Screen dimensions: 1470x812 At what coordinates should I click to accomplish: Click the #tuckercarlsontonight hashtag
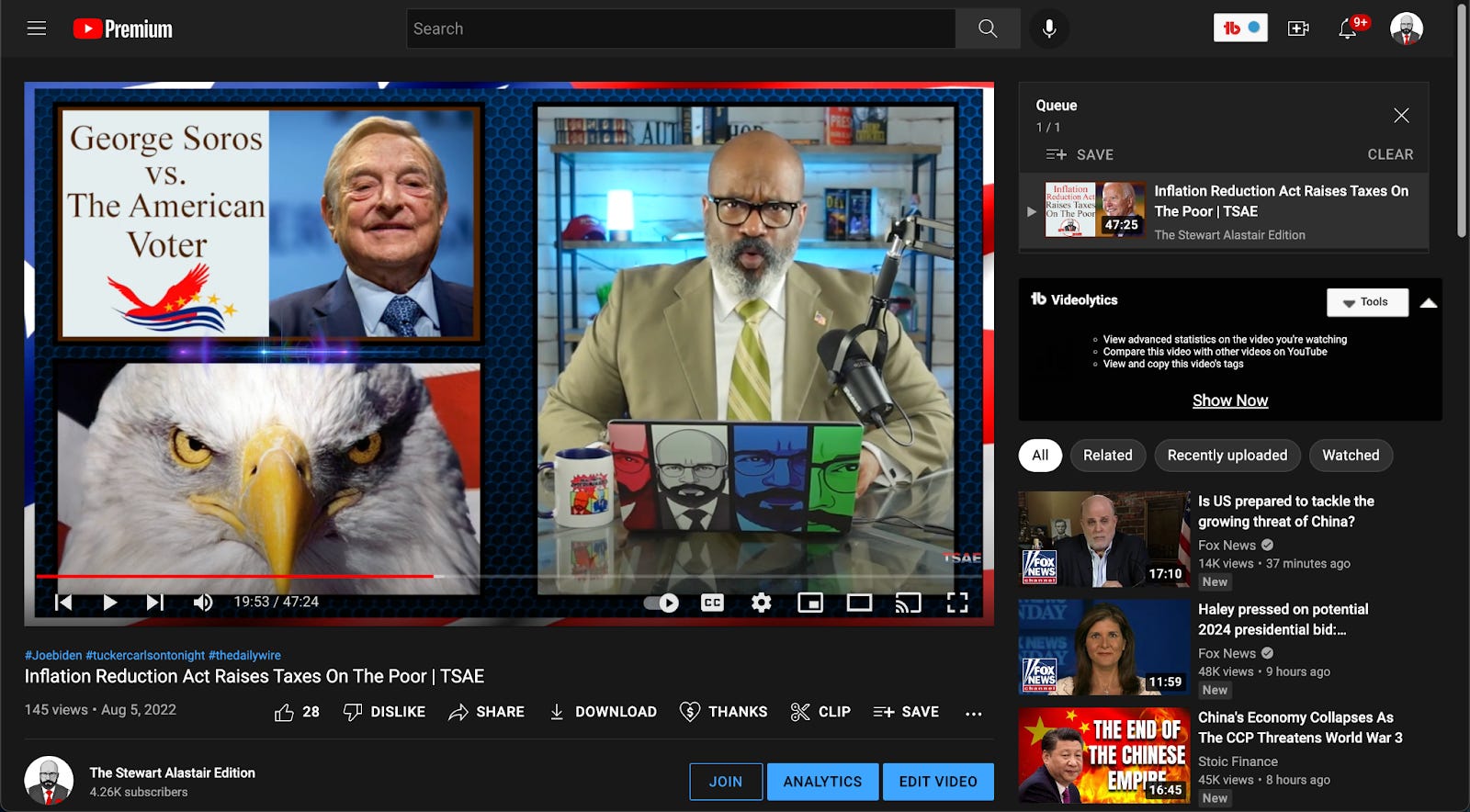click(x=145, y=655)
